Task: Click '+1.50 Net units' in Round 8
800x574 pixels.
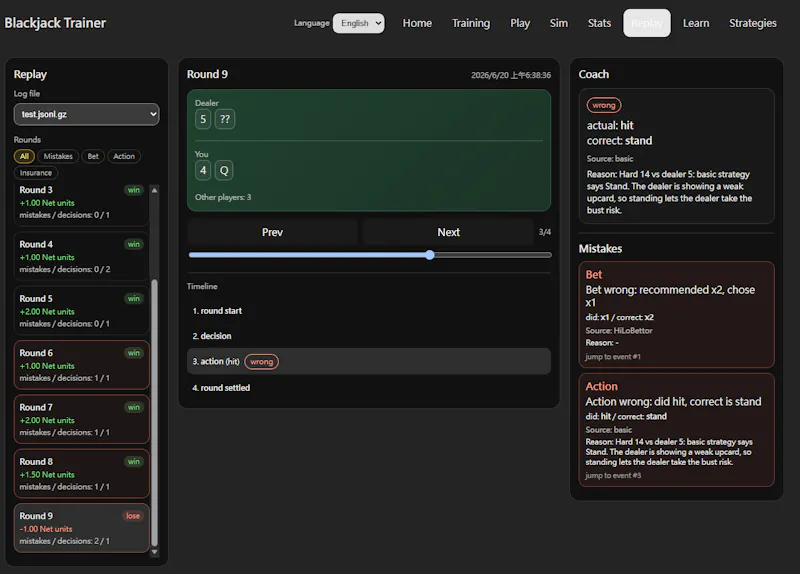Action: pyautogui.click(x=47, y=475)
